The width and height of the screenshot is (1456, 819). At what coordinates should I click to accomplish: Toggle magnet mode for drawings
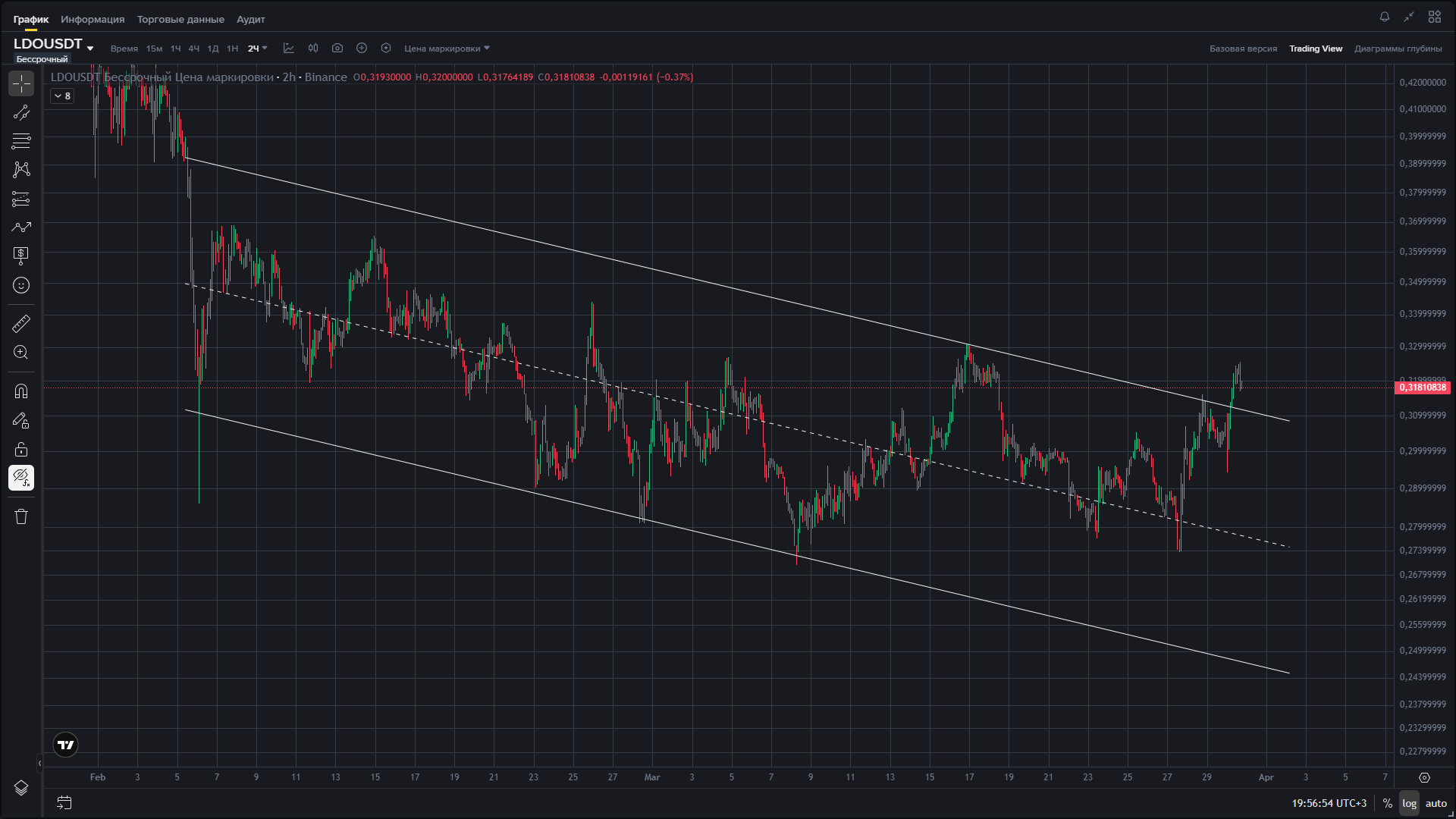[x=21, y=391]
